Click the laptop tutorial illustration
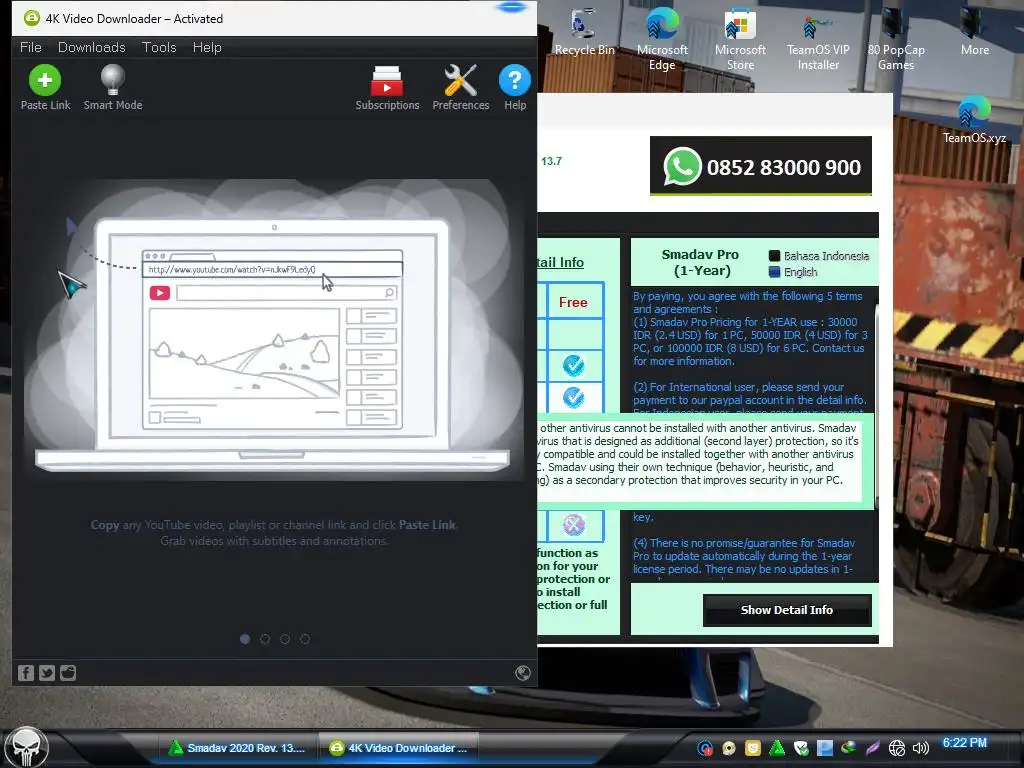 (273, 330)
